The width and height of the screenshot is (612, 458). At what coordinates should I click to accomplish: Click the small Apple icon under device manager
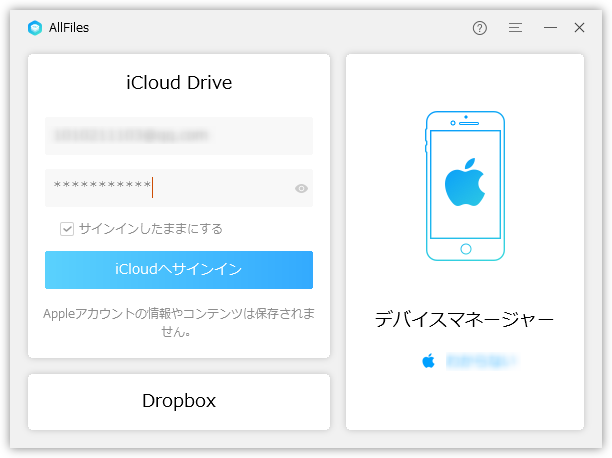[429, 361]
